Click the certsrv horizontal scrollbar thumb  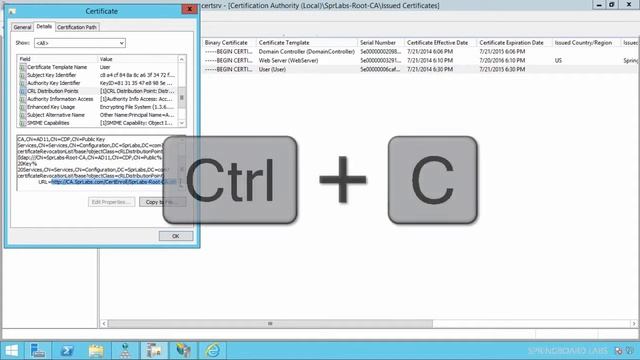click(x=270, y=324)
